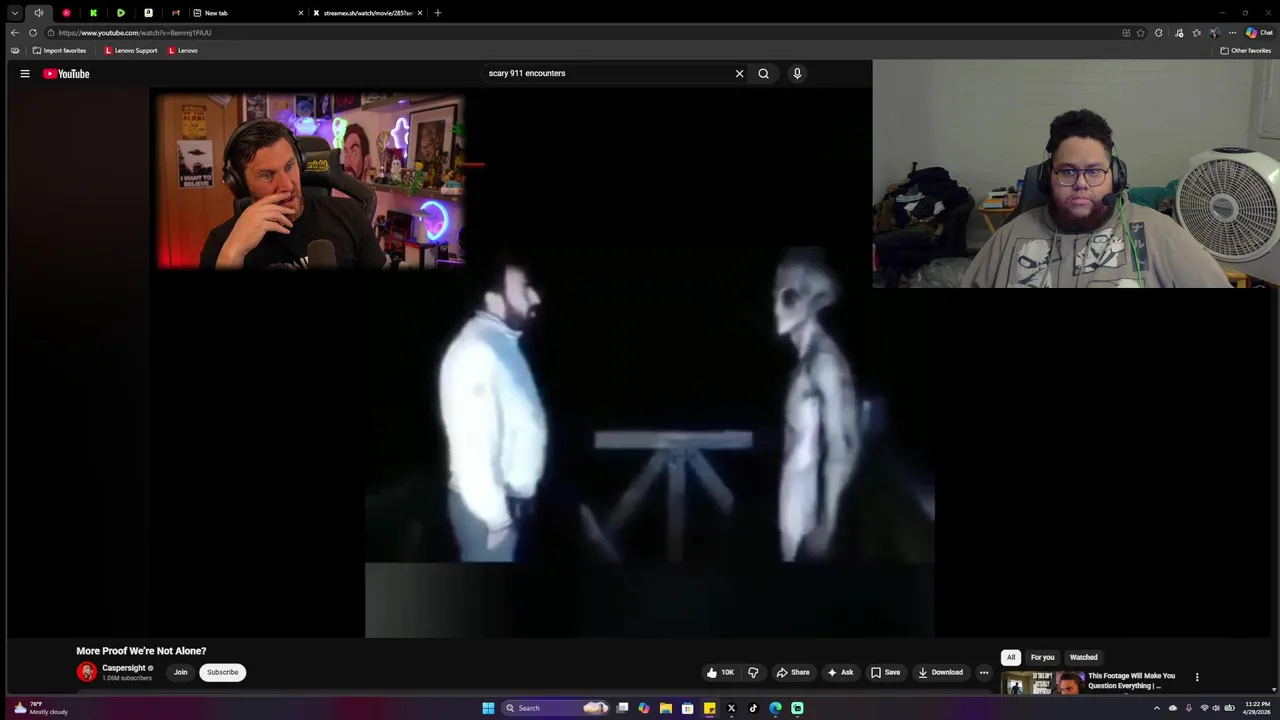Open Microsoft Edge from taskbar
Image resolution: width=1280 pixels, height=720 pixels.
click(775, 708)
